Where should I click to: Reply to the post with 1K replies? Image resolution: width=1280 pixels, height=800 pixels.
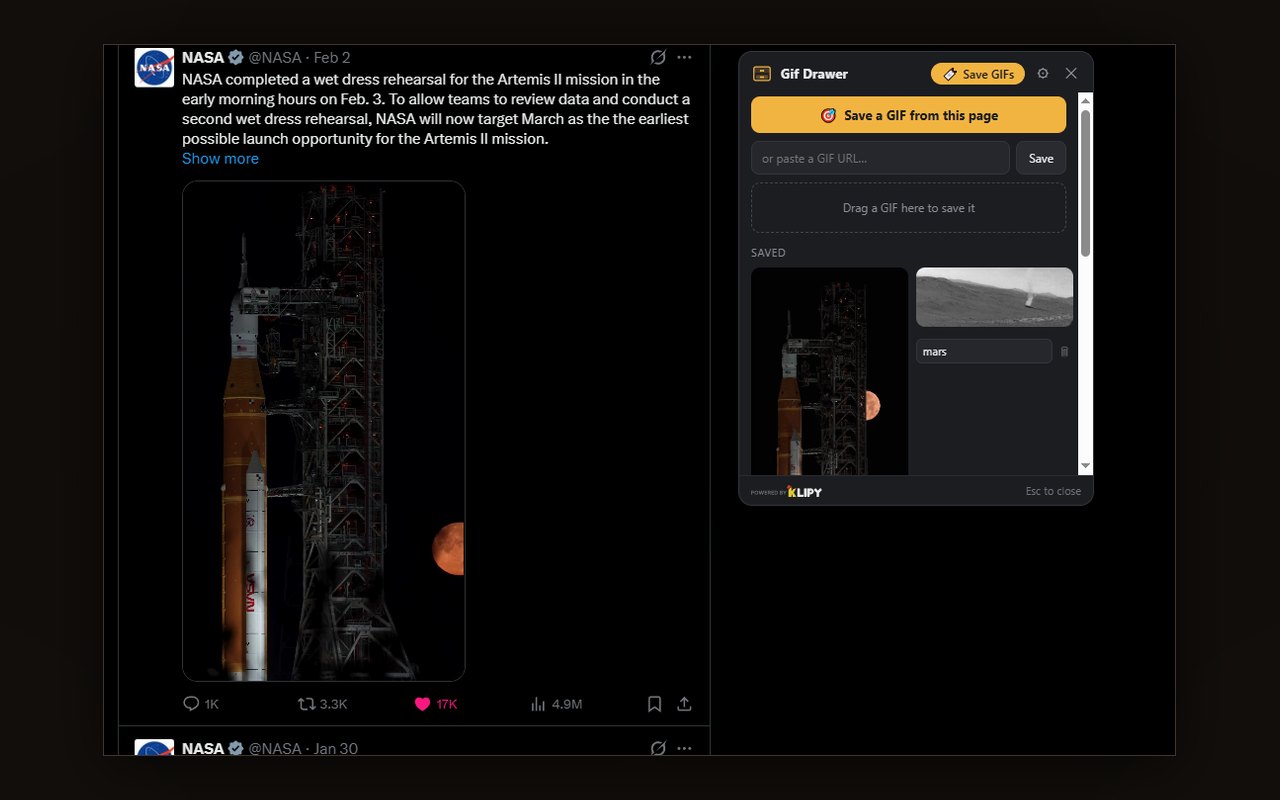[x=201, y=704]
